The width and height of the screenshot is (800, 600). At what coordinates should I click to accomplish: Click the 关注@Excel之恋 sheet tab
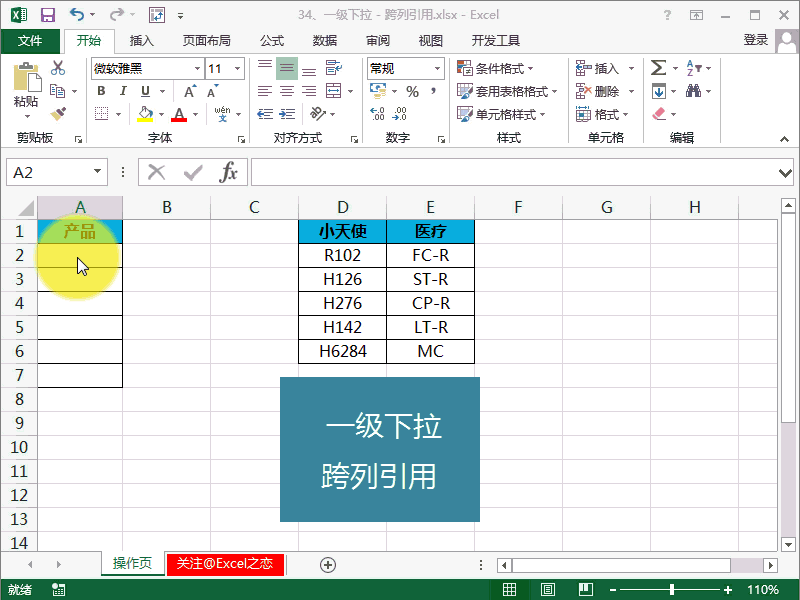pyautogui.click(x=224, y=564)
